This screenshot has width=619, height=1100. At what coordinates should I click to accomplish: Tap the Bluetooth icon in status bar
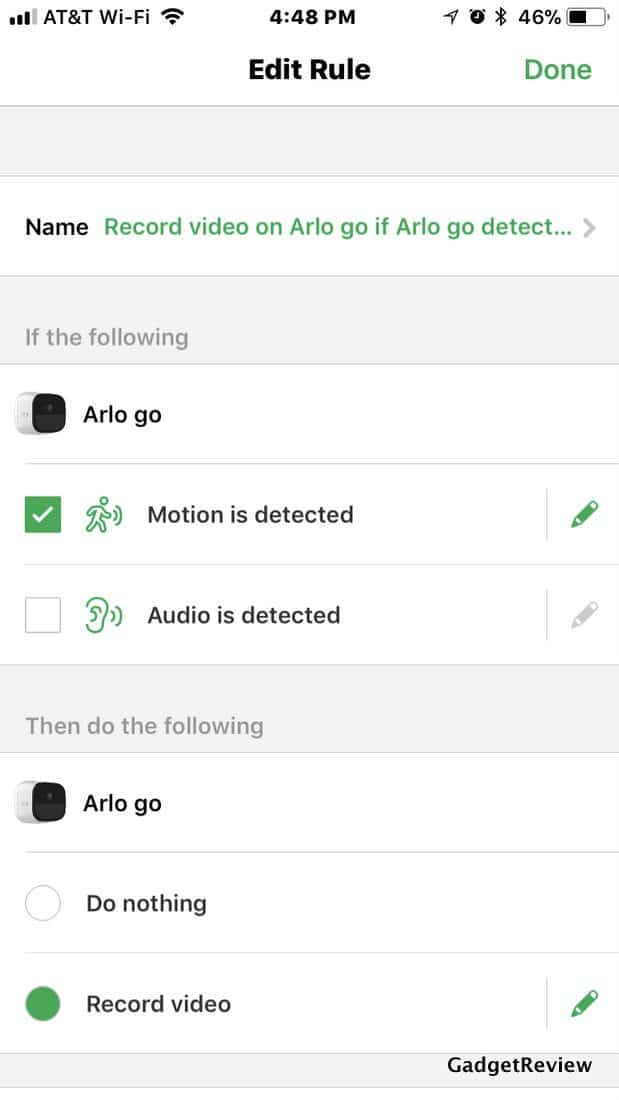coord(500,17)
